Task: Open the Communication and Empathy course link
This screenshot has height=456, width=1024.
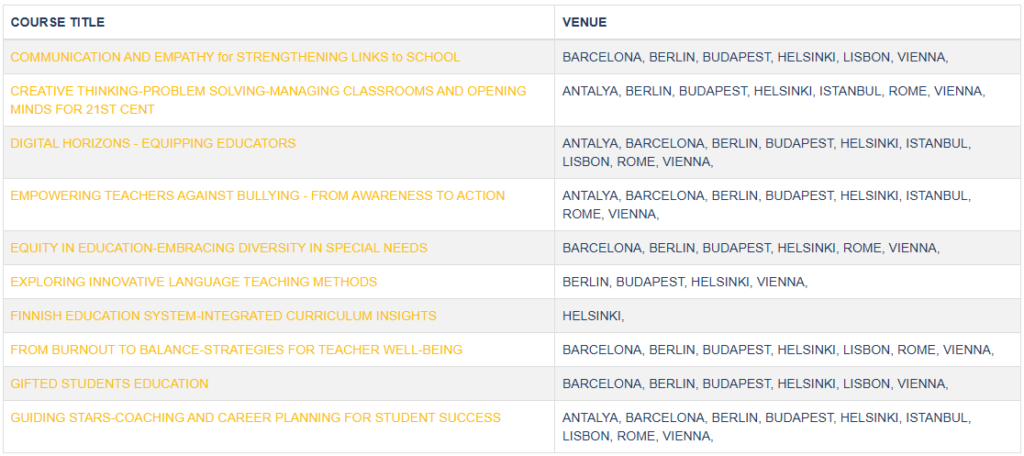Action: pos(235,57)
